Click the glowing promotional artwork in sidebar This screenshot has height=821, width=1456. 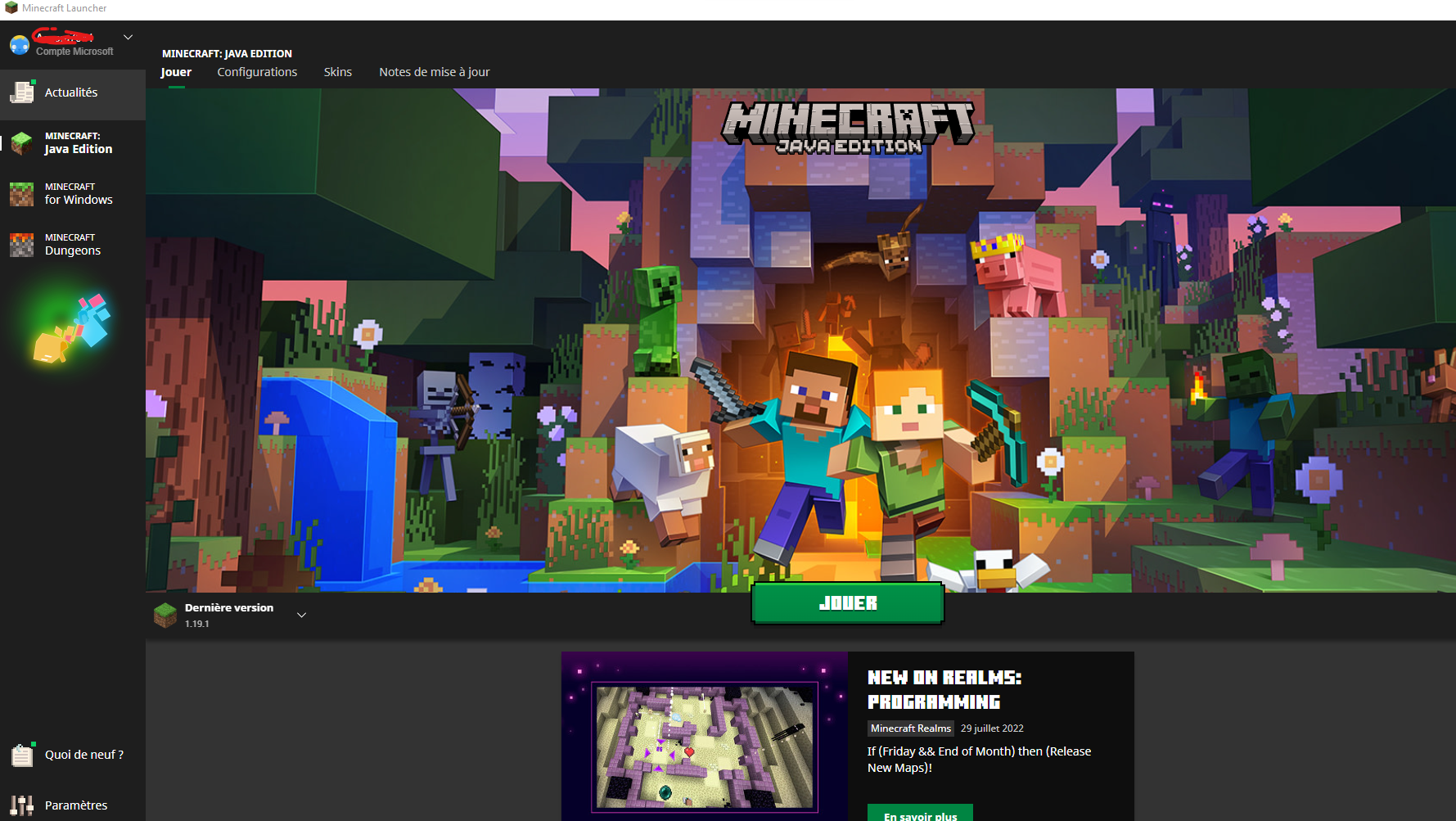point(72,329)
